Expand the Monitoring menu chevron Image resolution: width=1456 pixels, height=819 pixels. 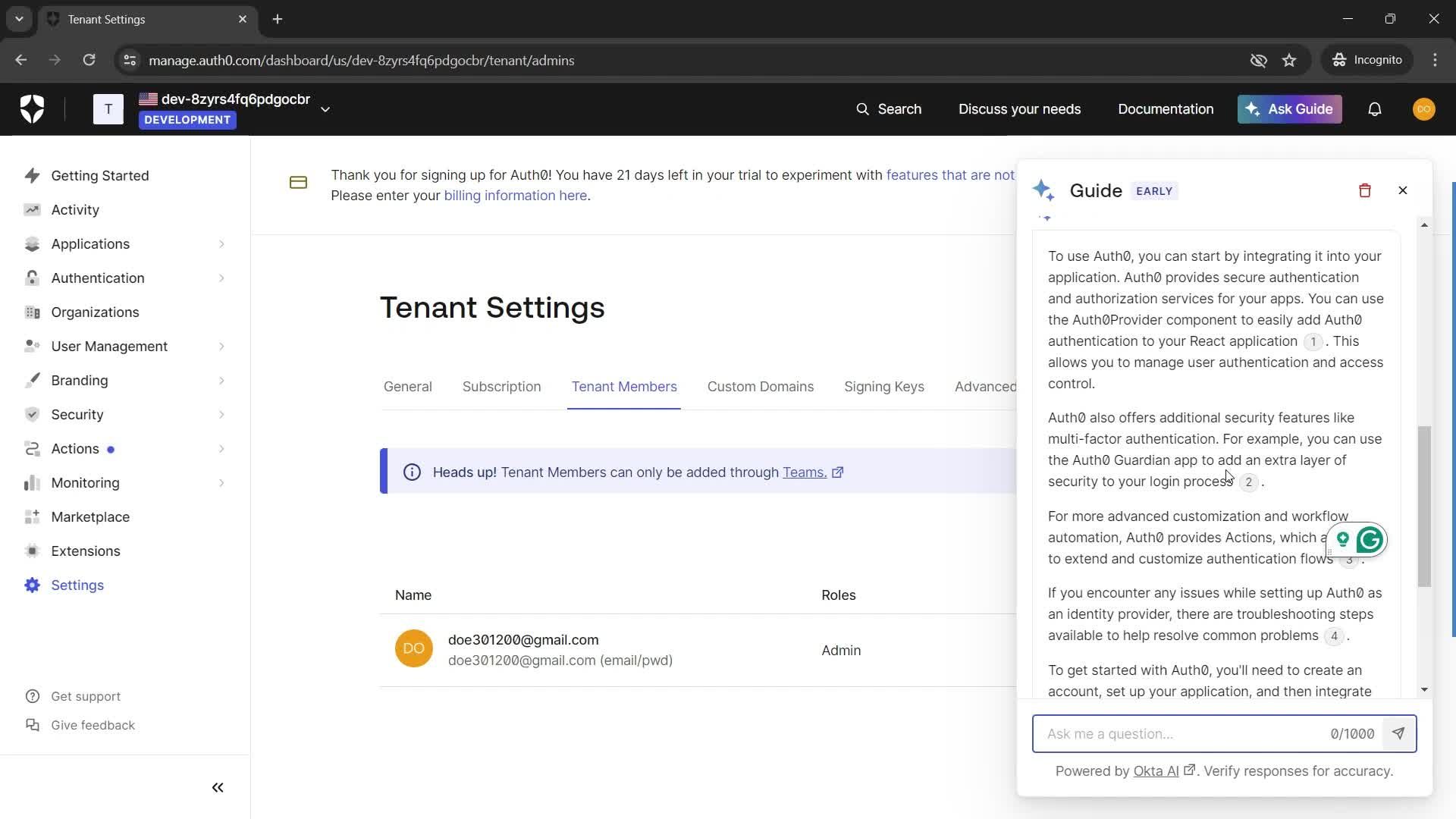221,482
